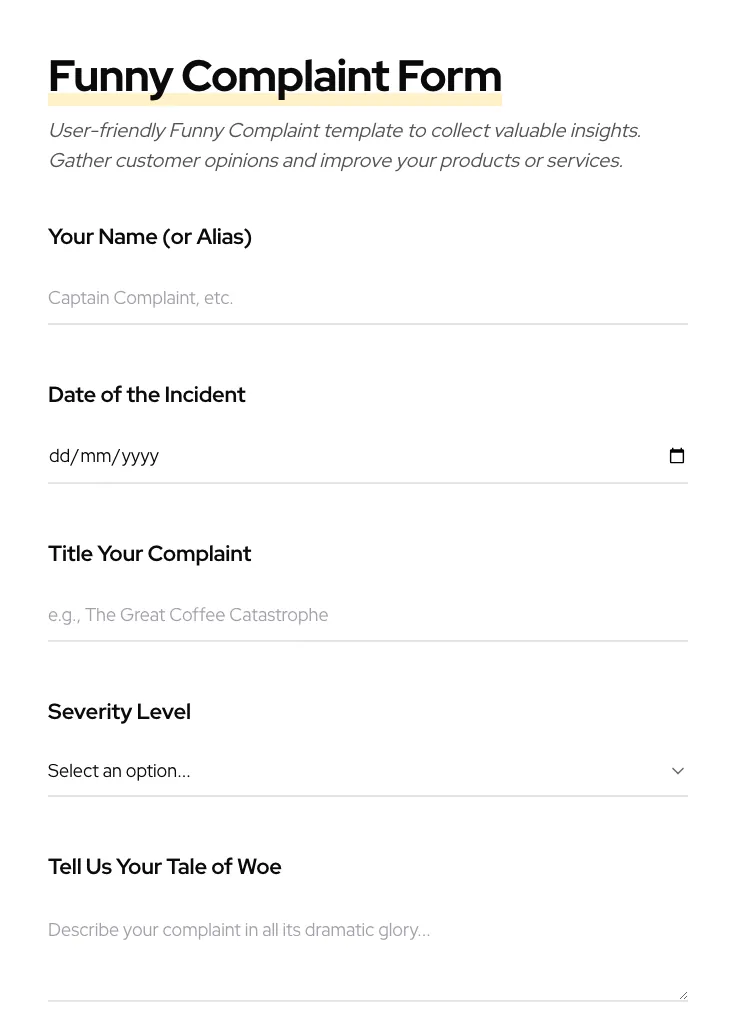The height and width of the screenshot is (1024, 736).
Task: Click the calendar icon beside dd/mm/yyyy
Action: pyautogui.click(x=677, y=456)
